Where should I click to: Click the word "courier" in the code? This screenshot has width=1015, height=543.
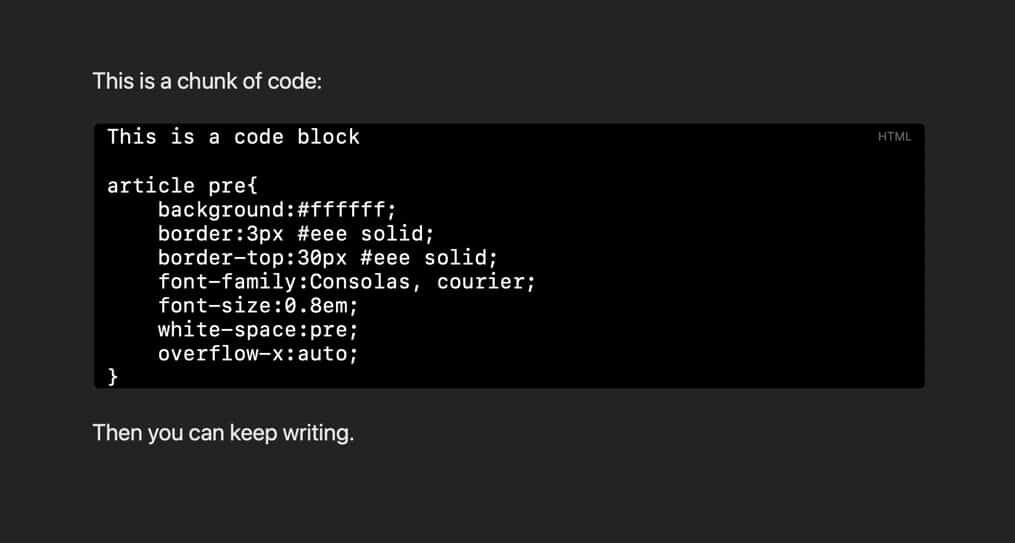[x=481, y=282]
